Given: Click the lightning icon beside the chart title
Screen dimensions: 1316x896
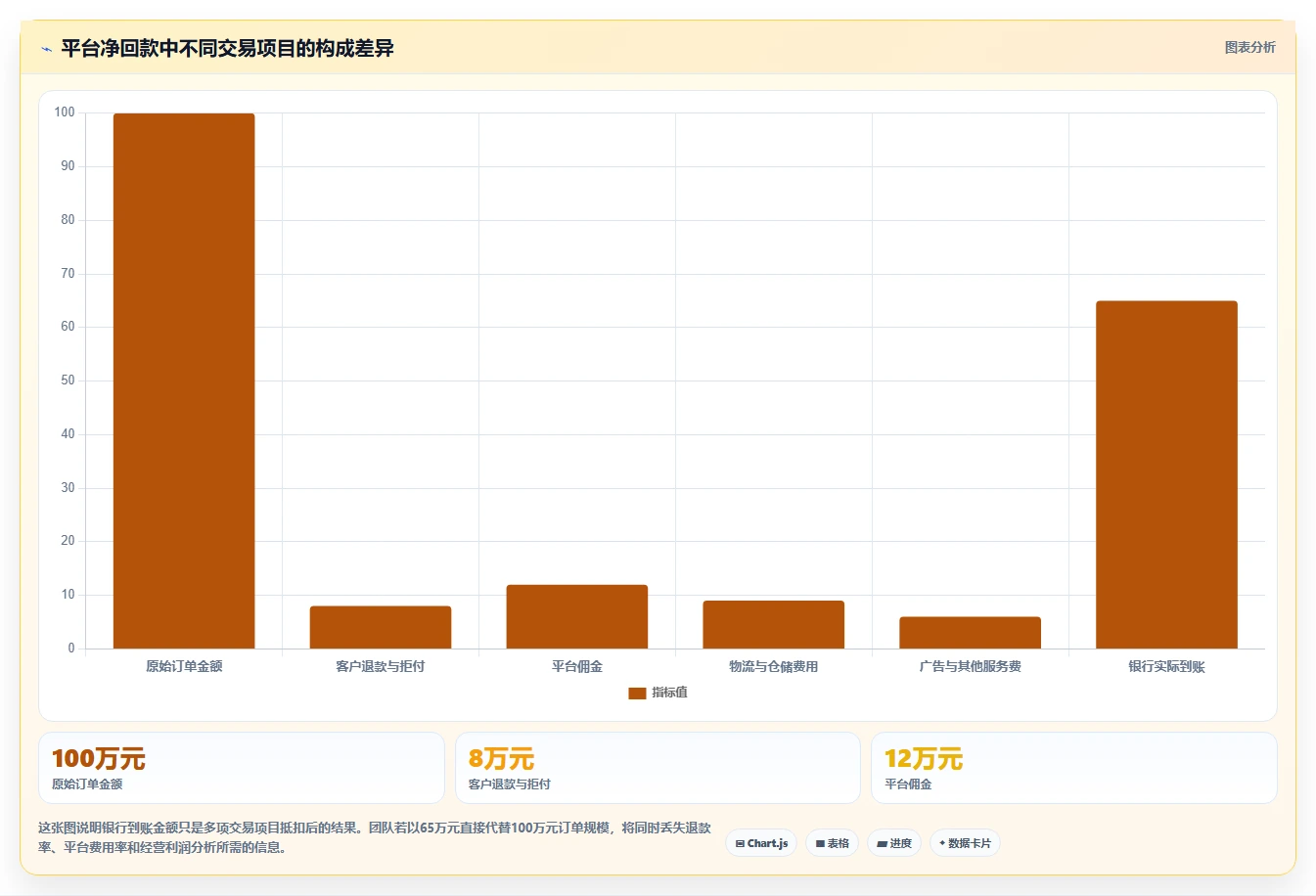Looking at the screenshot, I should [46, 49].
